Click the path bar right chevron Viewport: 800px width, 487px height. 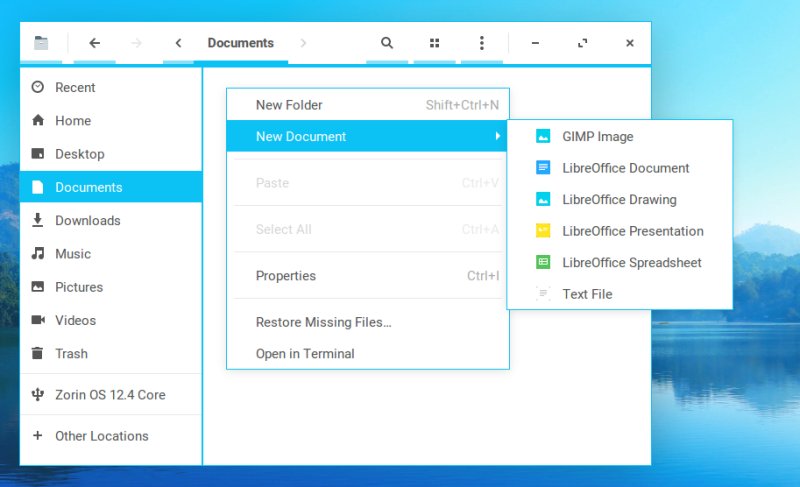303,43
